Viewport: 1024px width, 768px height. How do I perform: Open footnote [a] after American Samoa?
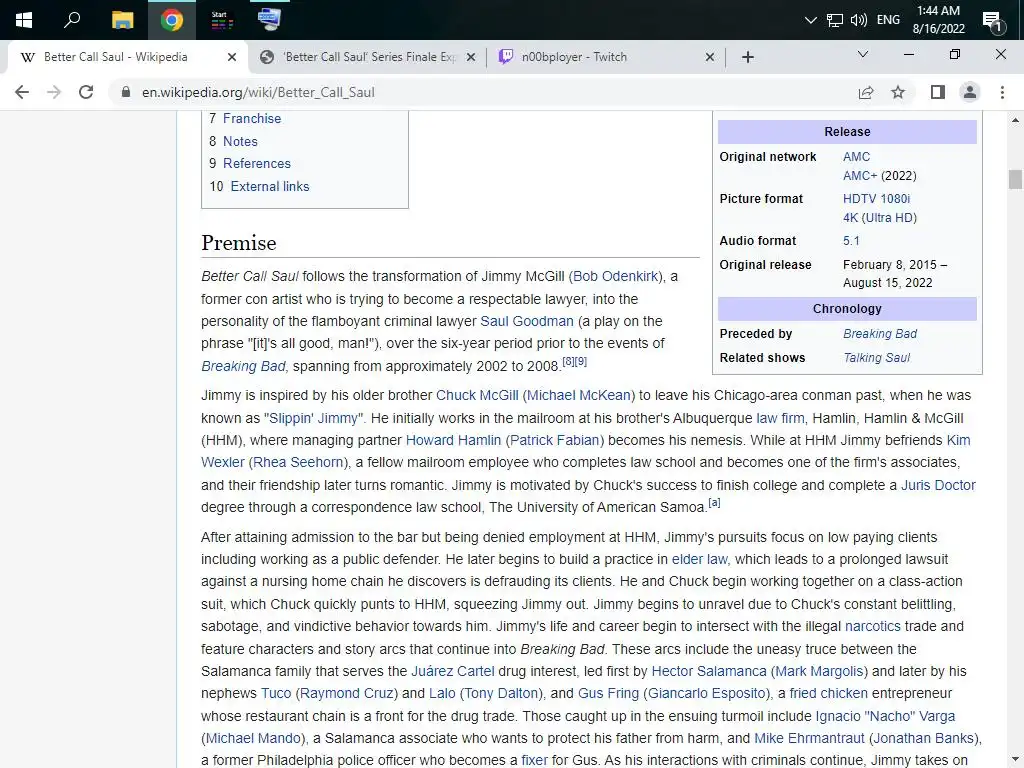[x=714, y=503]
